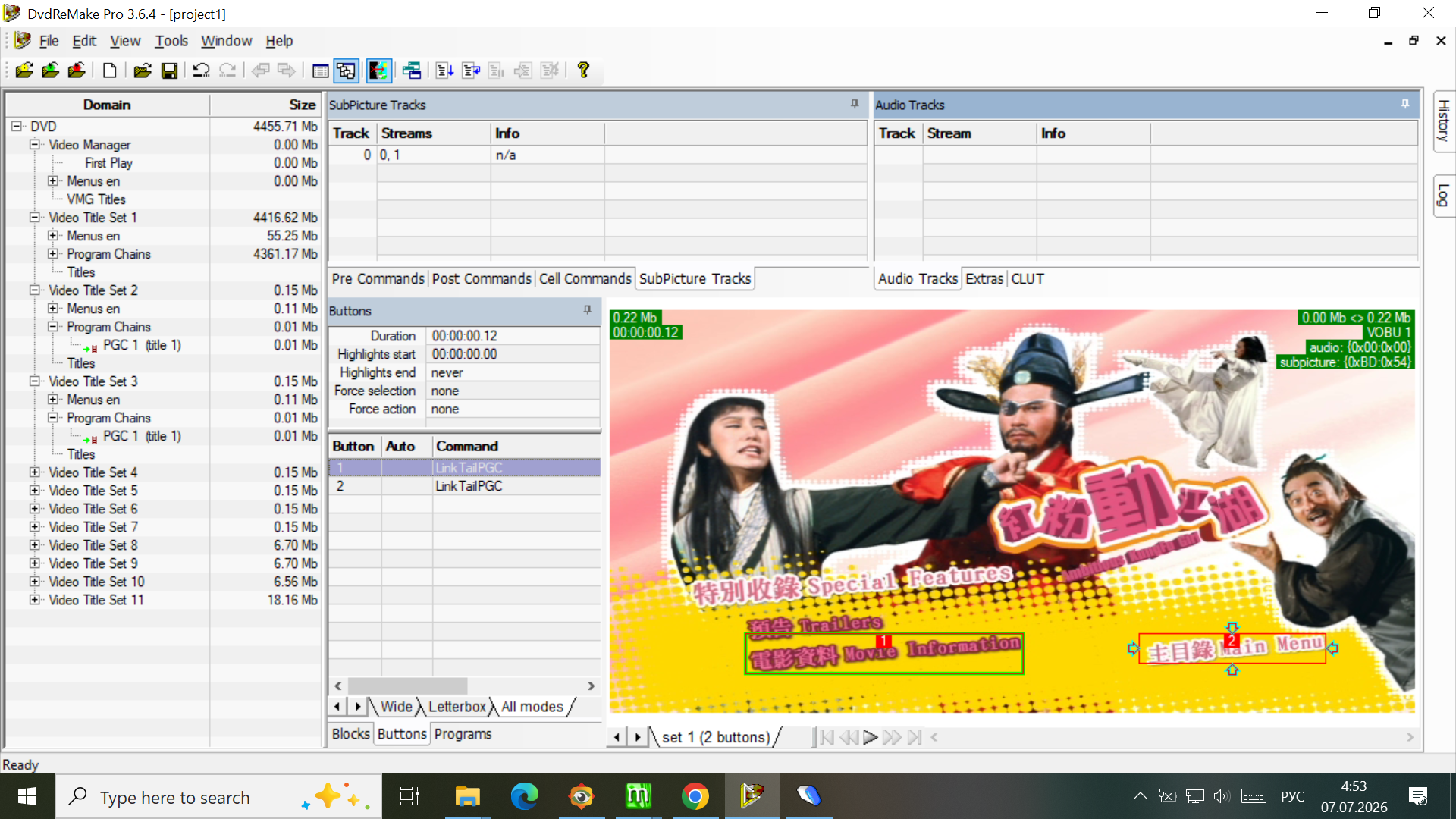Image resolution: width=1456 pixels, height=819 pixels.
Task: Click the teal linked windows toolbar icon
Action: (x=412, y=71)
